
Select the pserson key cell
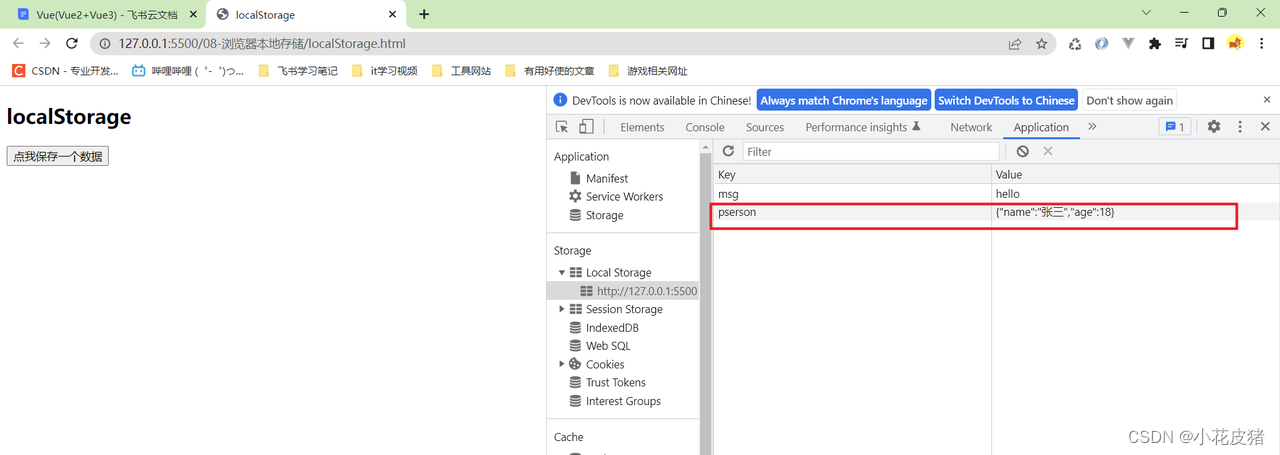(x=852, y=212)
